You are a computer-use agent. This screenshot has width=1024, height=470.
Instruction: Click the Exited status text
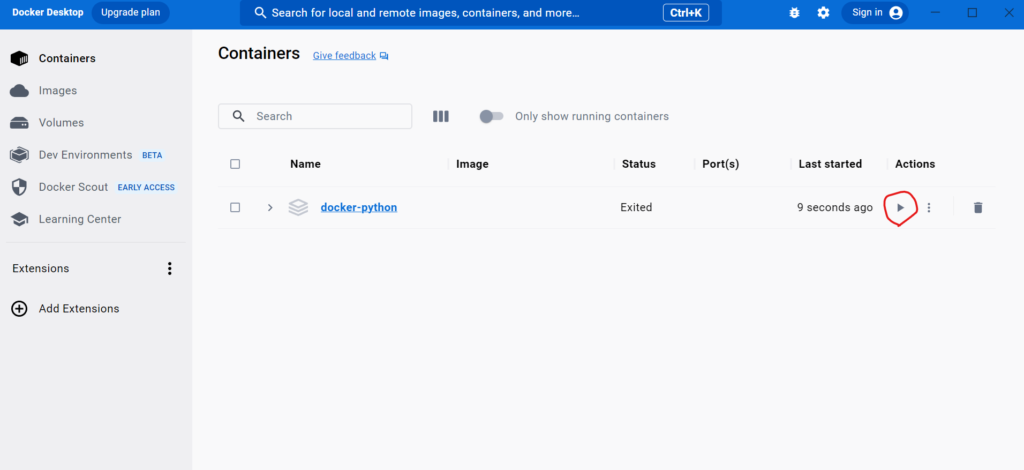pos(636,208)
